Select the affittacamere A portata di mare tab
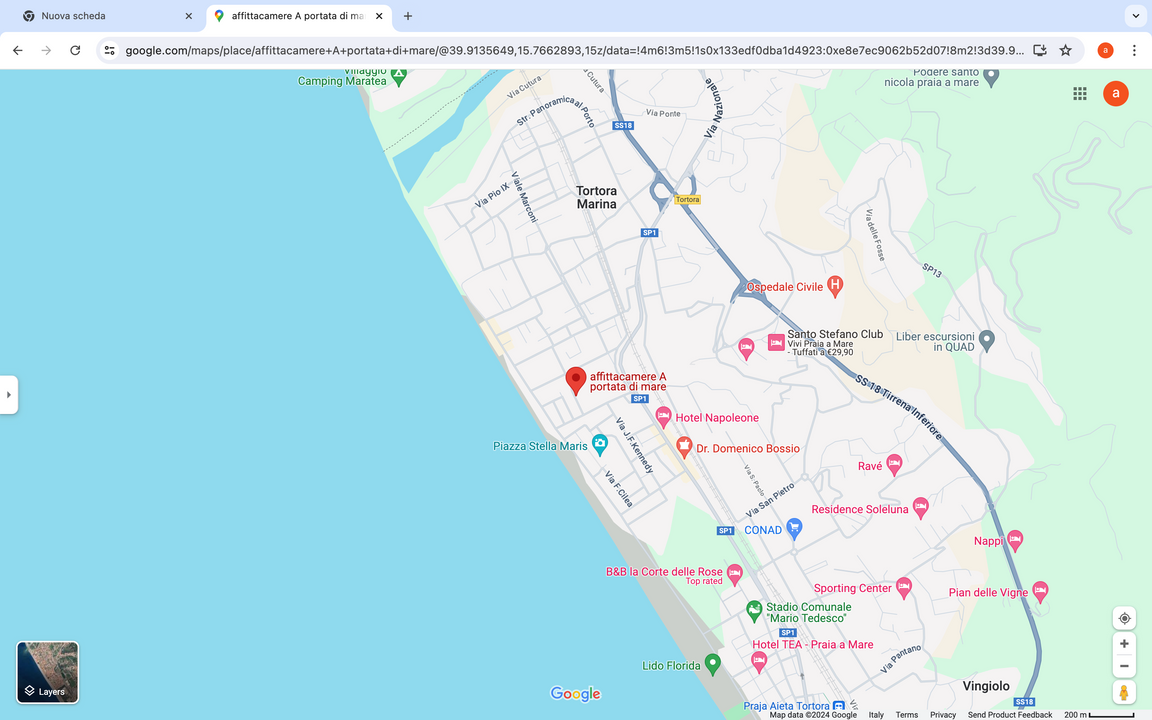This screenshot has height=720, width=1152. click(299, 15)
